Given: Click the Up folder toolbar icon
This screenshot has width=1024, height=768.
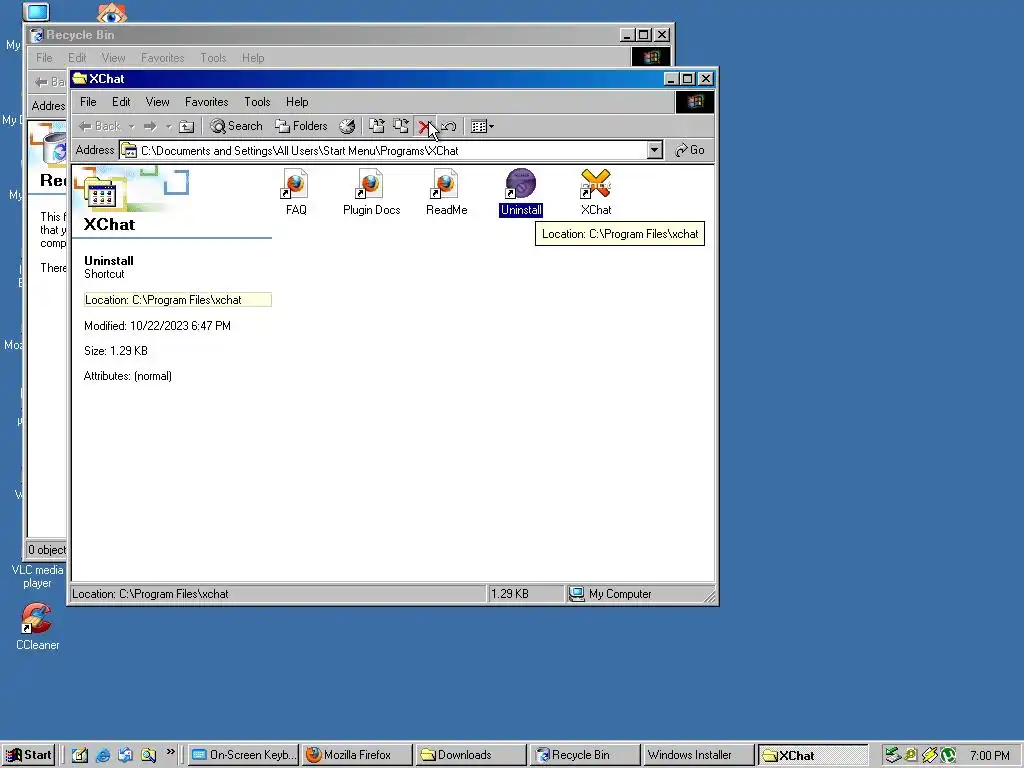Looking at the screenshot, I should 187,127.
